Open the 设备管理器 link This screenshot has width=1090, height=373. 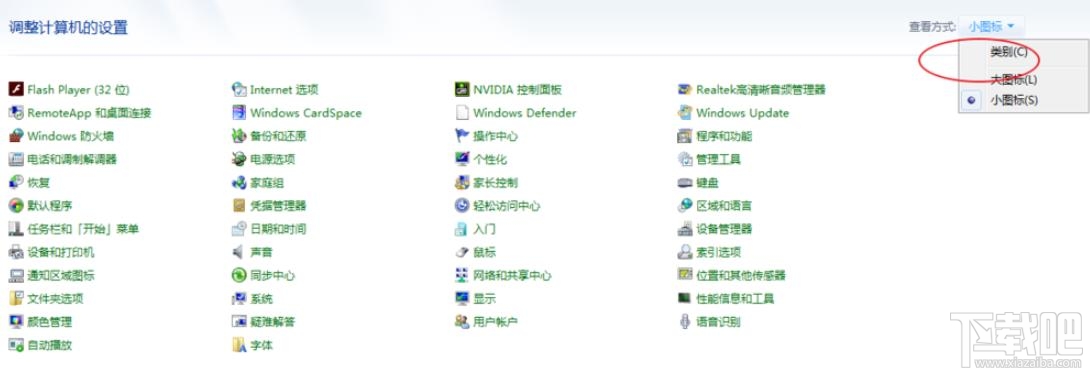[724, 229]
